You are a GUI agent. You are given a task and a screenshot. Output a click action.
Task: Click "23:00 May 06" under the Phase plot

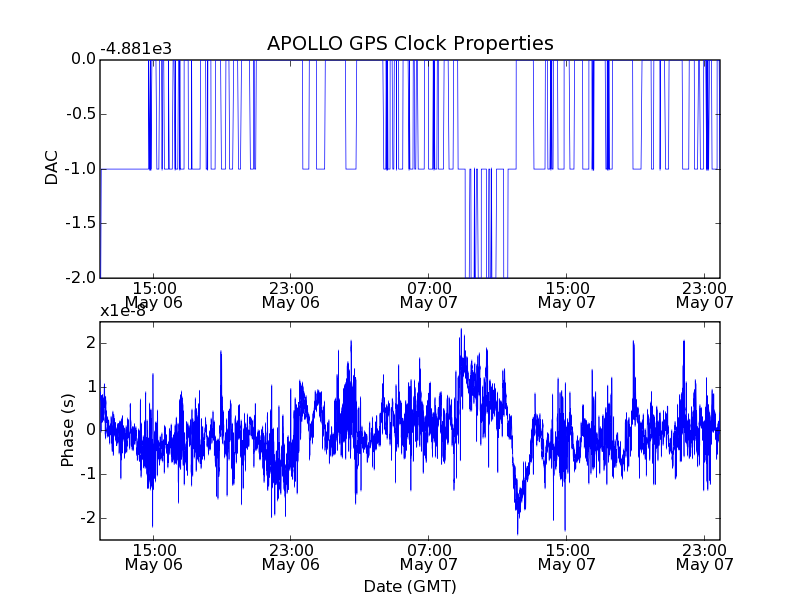[x=291, y=557]
